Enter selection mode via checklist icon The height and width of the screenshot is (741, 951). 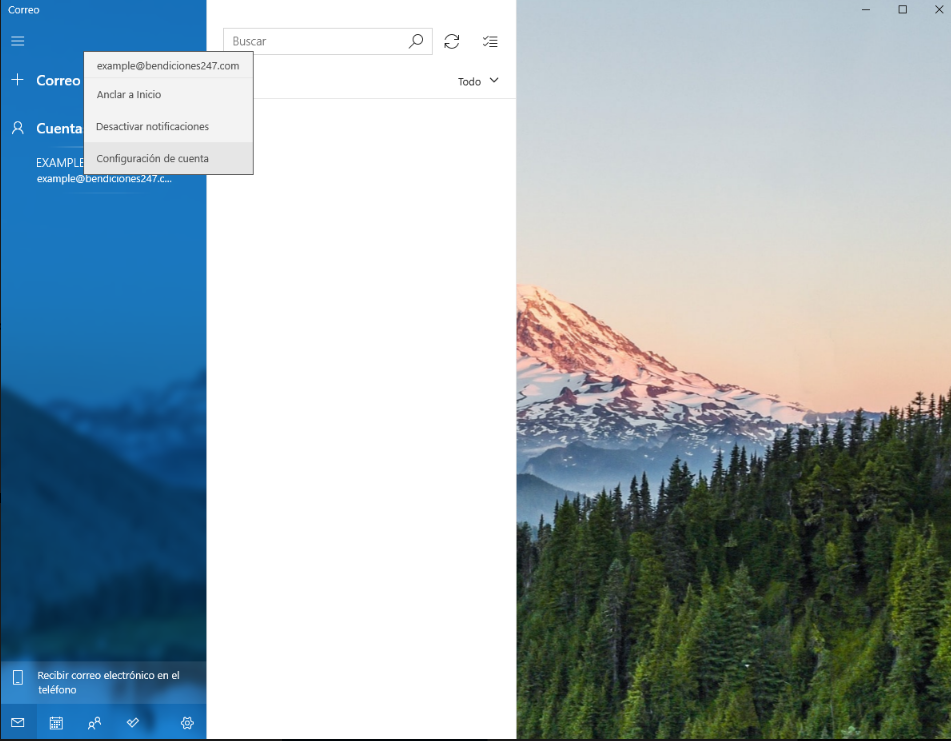[490, 41]
